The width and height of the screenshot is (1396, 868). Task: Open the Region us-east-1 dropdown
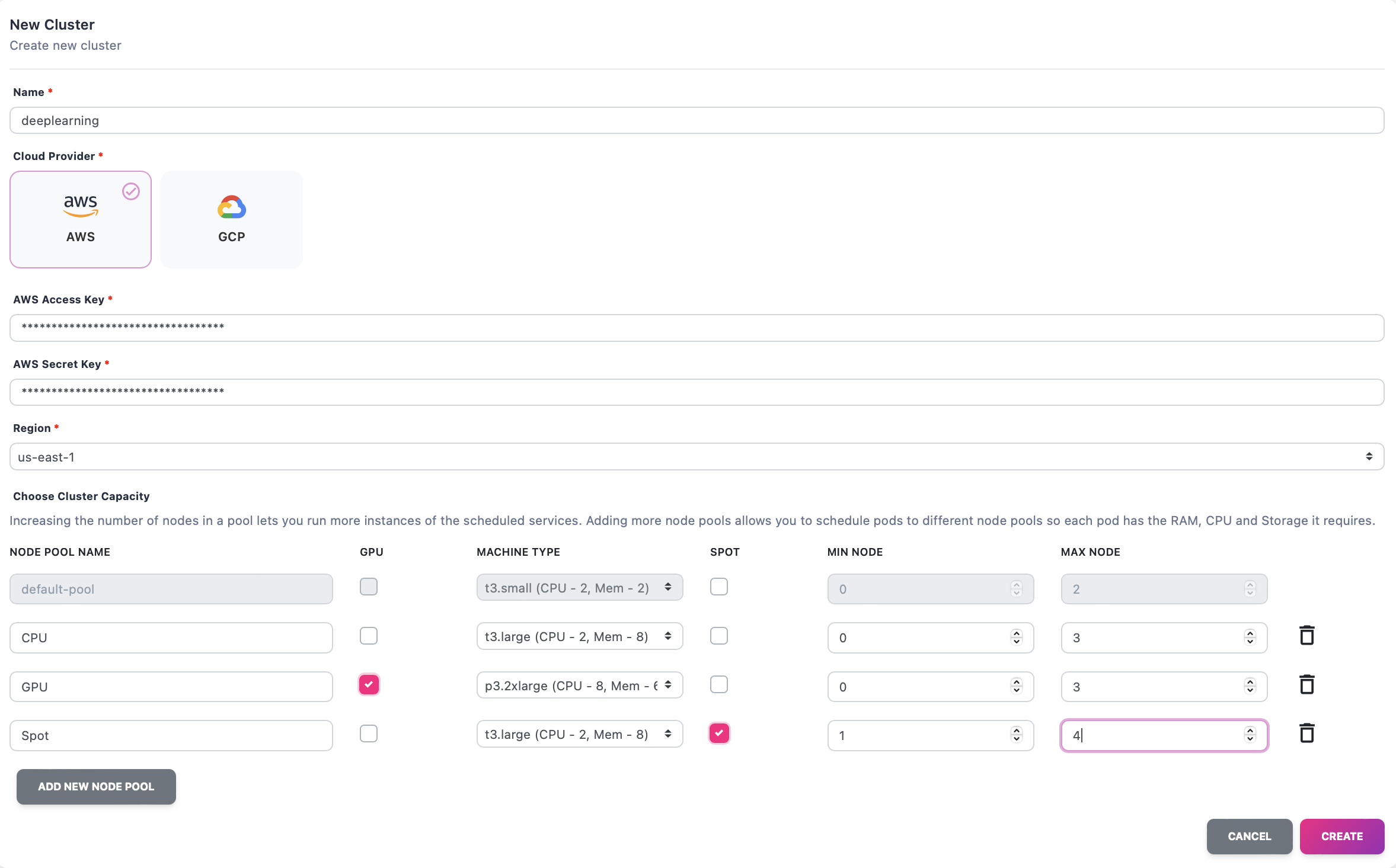click(x=697, y=457)
